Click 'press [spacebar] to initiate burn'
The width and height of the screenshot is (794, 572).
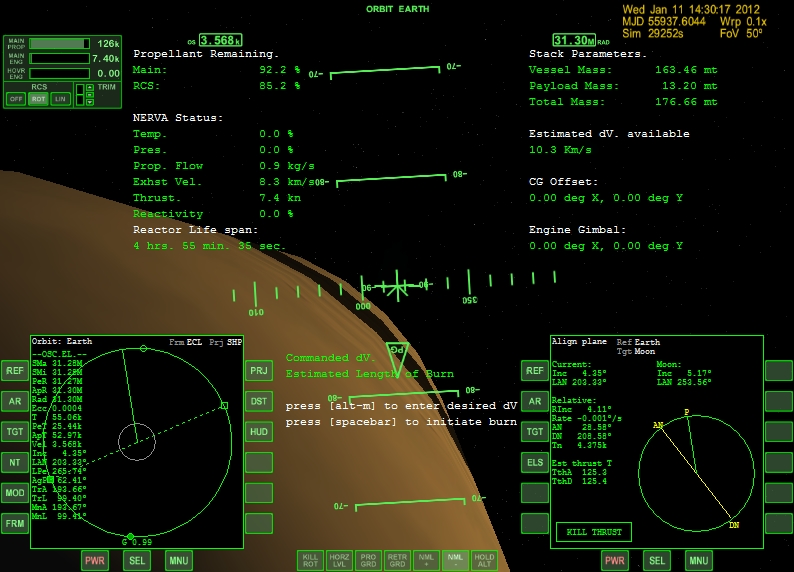(401, 422)
